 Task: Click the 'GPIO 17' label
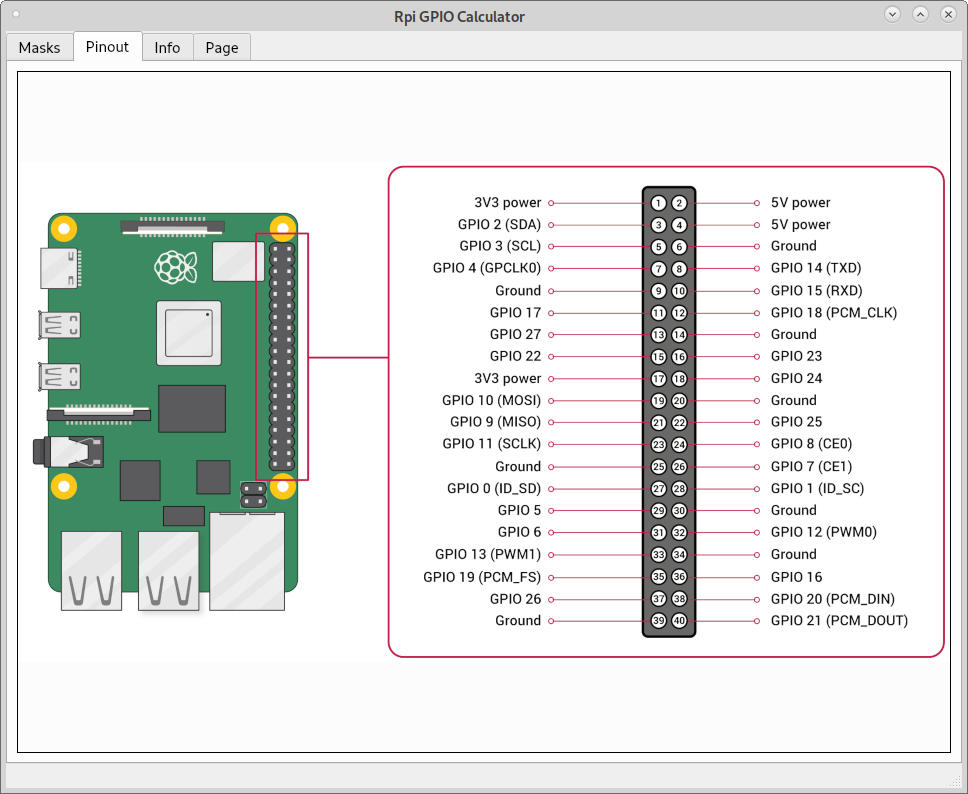[x=515, y=313]
